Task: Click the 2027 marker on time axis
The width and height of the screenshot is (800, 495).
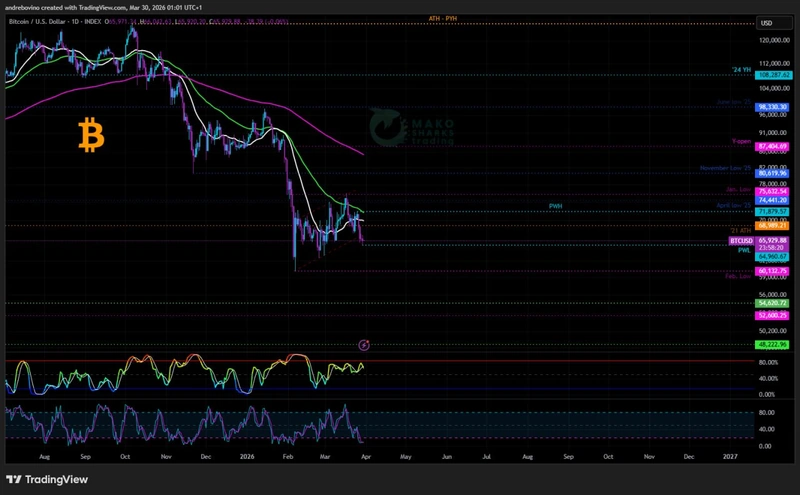Action: [x=730, y=455]
